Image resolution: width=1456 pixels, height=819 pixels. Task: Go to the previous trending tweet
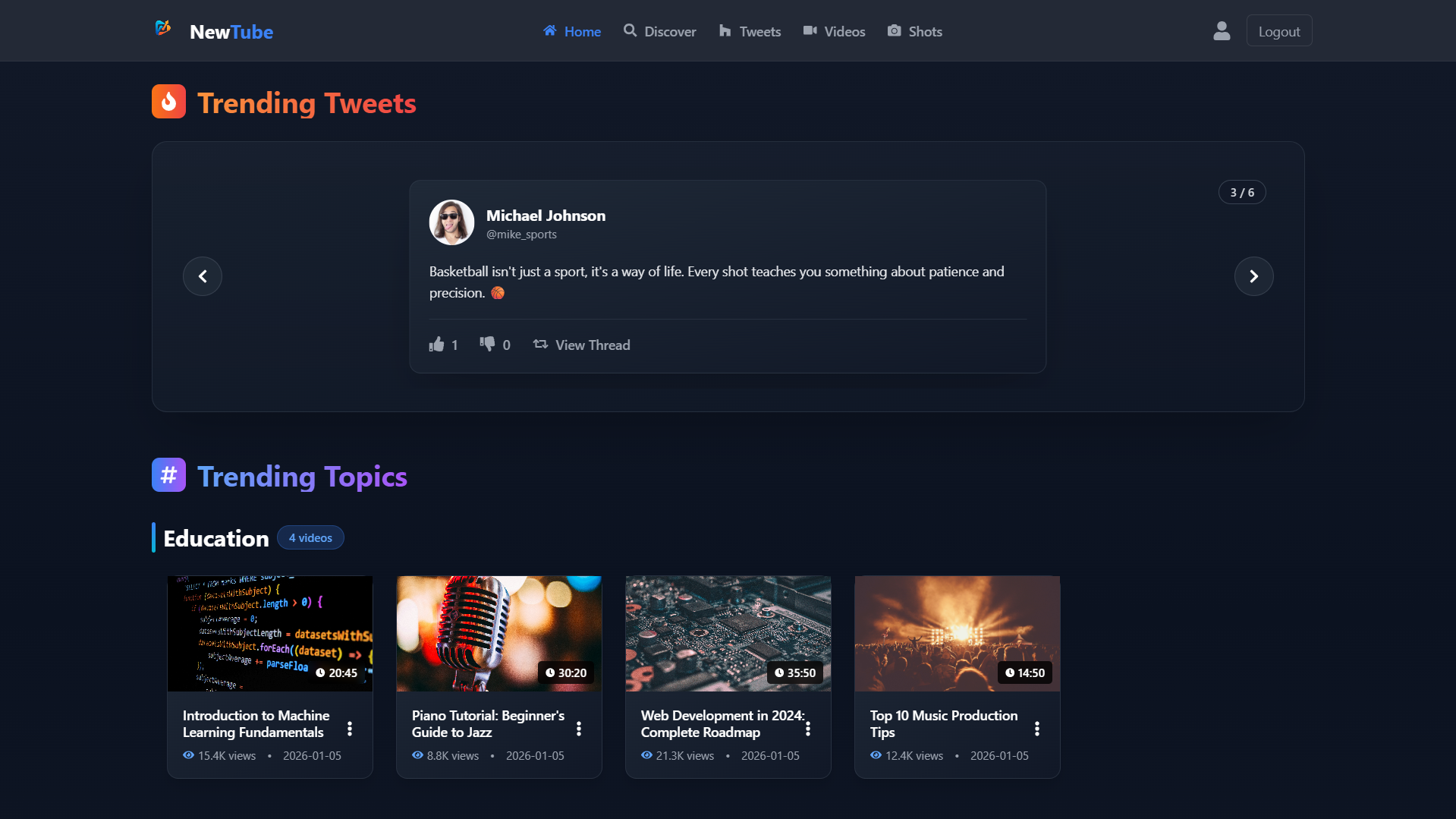(x=203, y=276)
